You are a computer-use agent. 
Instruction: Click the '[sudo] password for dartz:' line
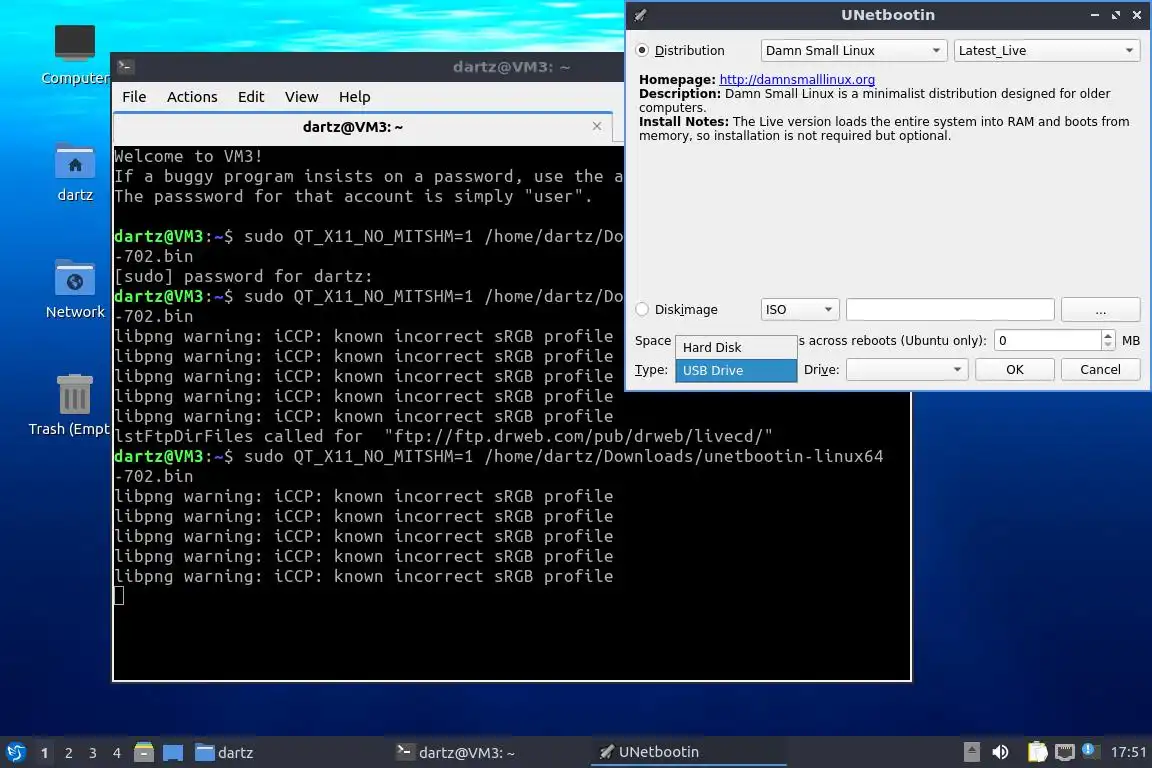pyautogui.click(x=243, y=276)
